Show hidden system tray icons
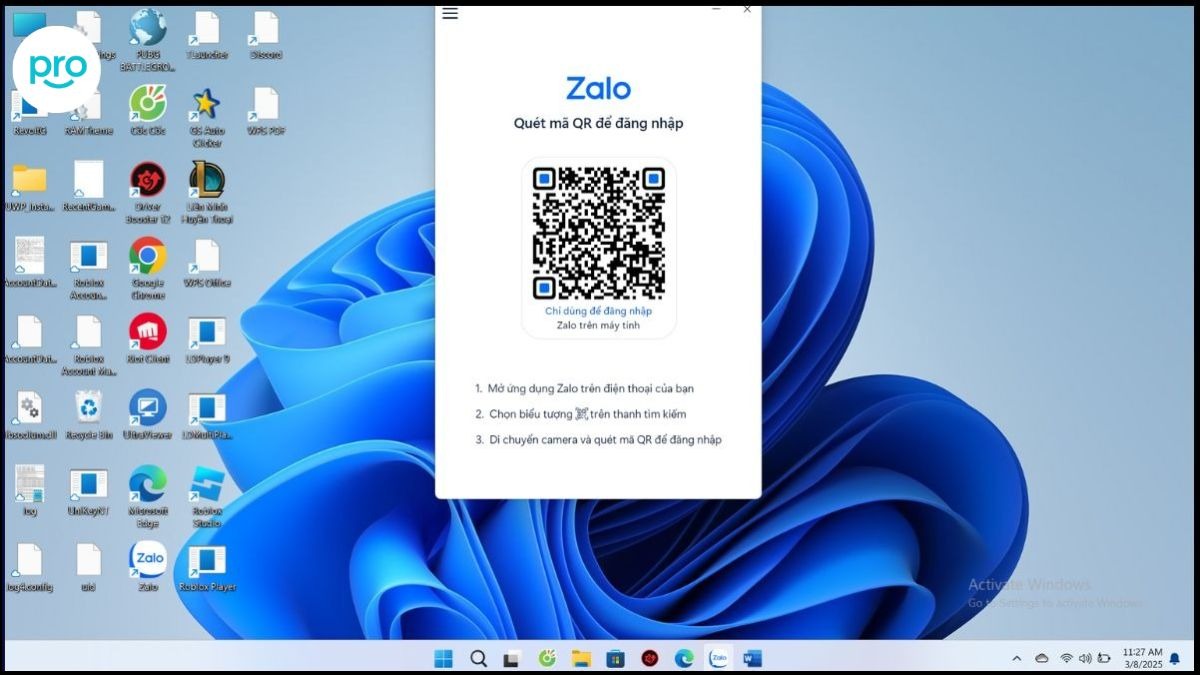The image size is (1200, 675). pos(1017,659)
